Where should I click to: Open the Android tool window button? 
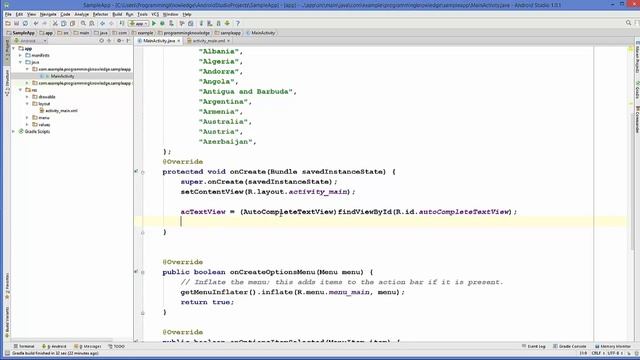point(54,347)
